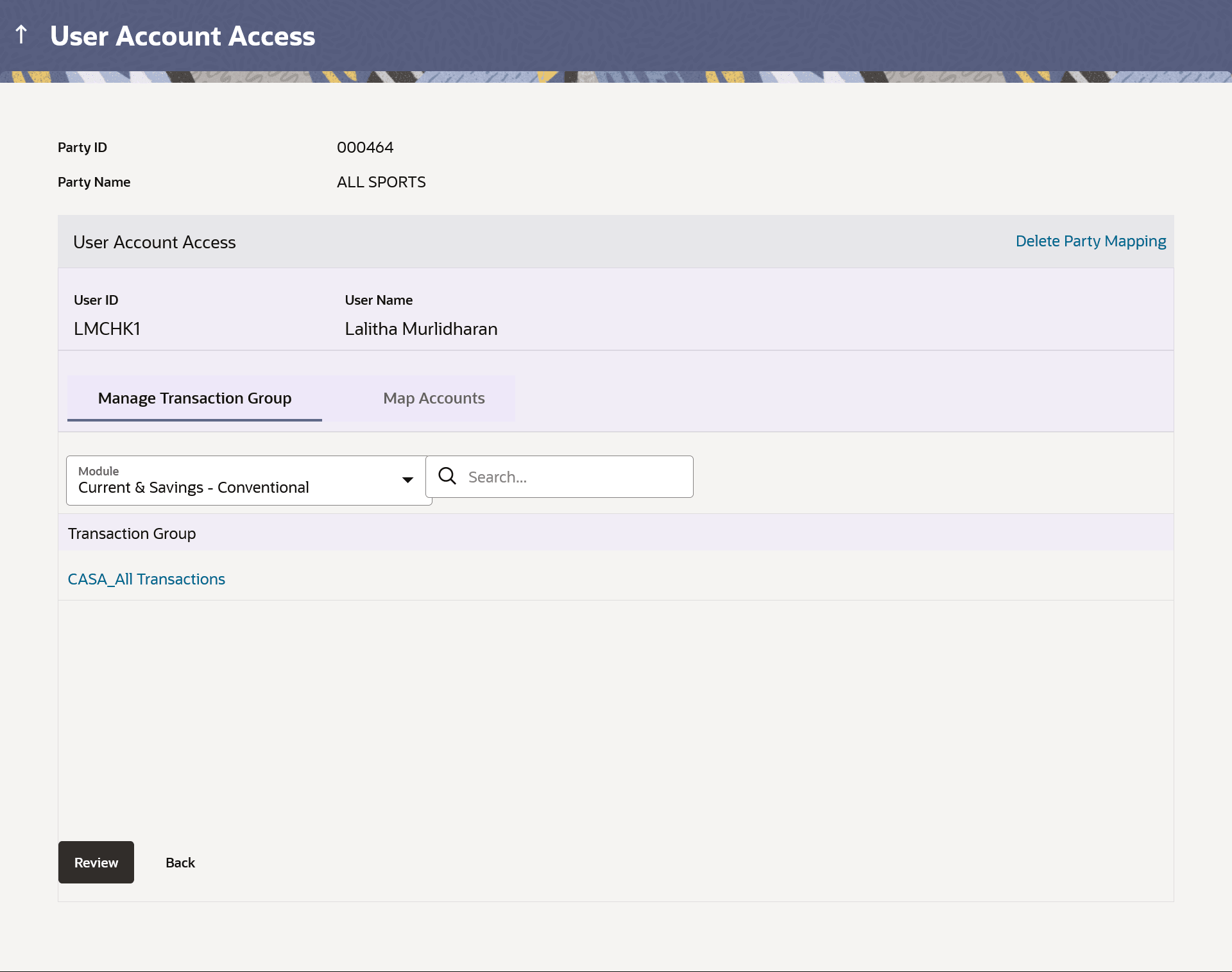Open the CASA_All Transactions group link
Image resolution: width=1232 pixels, height=972 pixels.
point(146,579)
